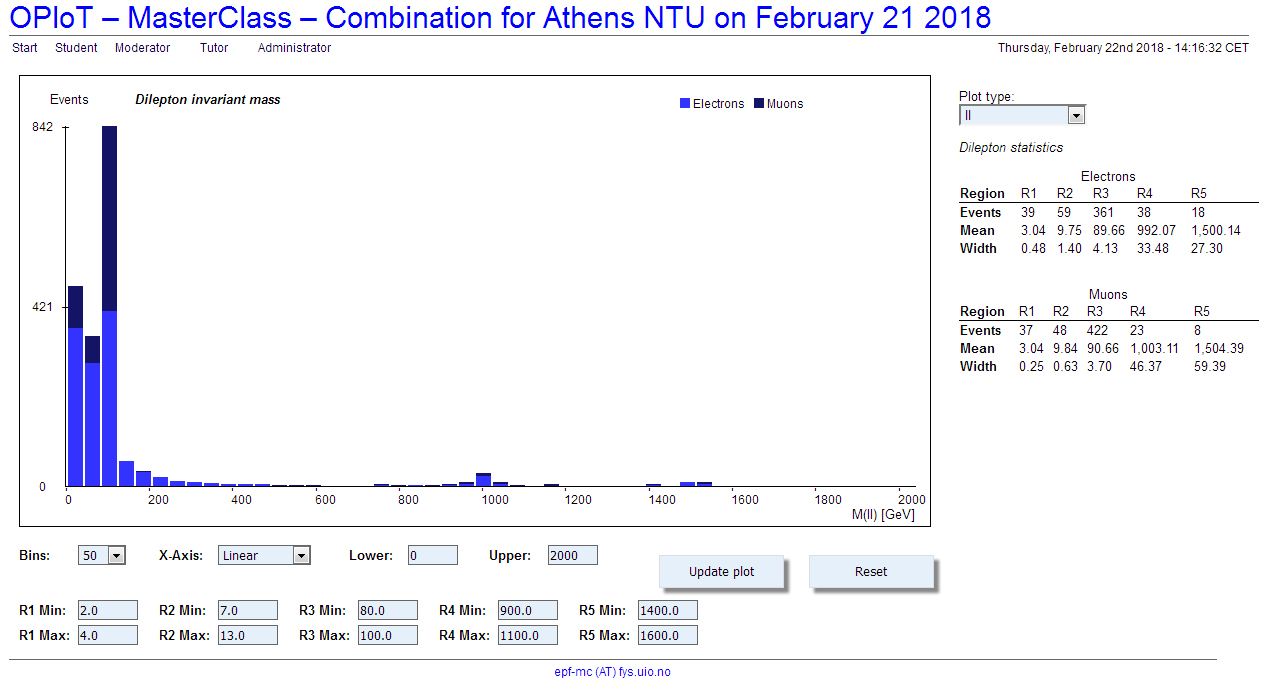Focus the Lower axis limit field
This screenshot has width=1264, height=683.
coord(433,555)
